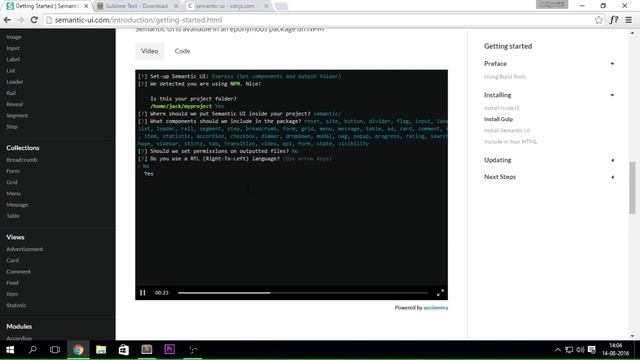
Task: Open Segment in sidebar
Action: coord(17,116)
